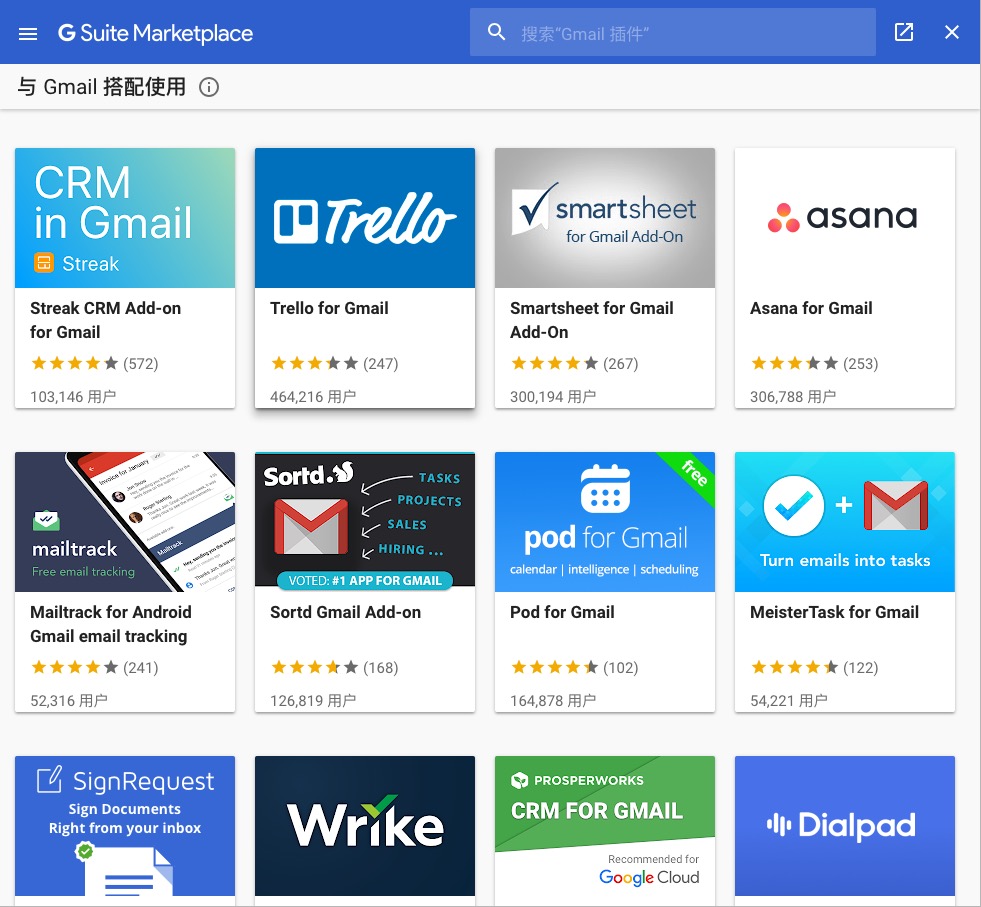Click the info icon beside the Gmail heading
981x907 pixels.
click(209, 87)
